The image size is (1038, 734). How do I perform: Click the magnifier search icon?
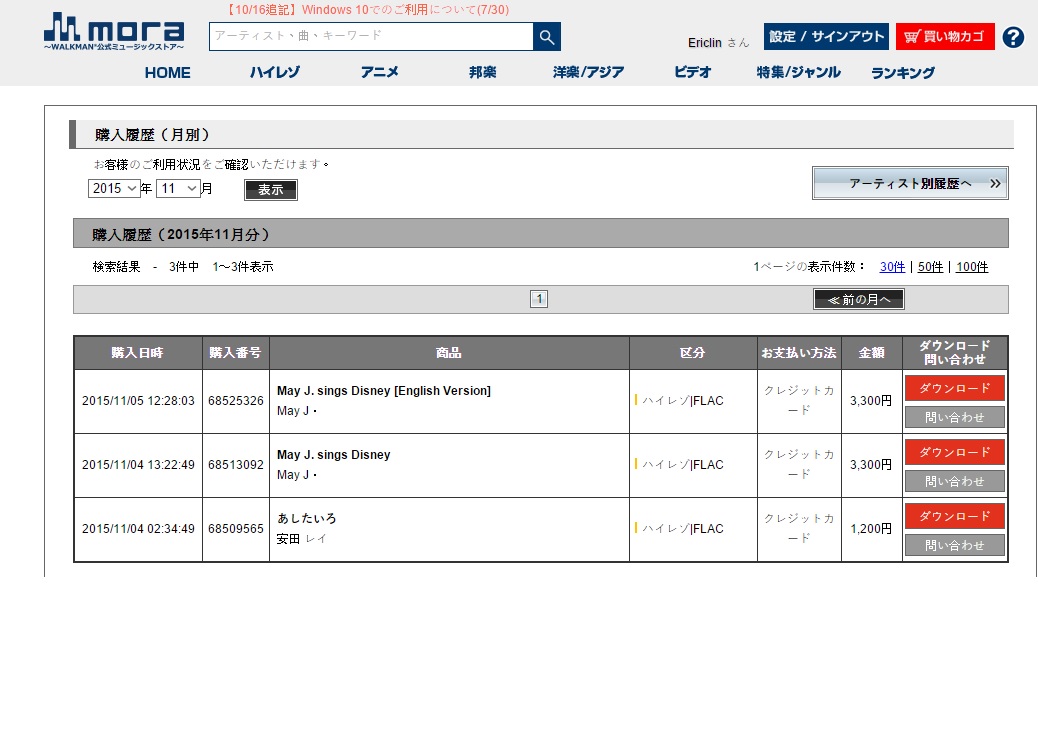pyautogui.click(x=547, y=36)
